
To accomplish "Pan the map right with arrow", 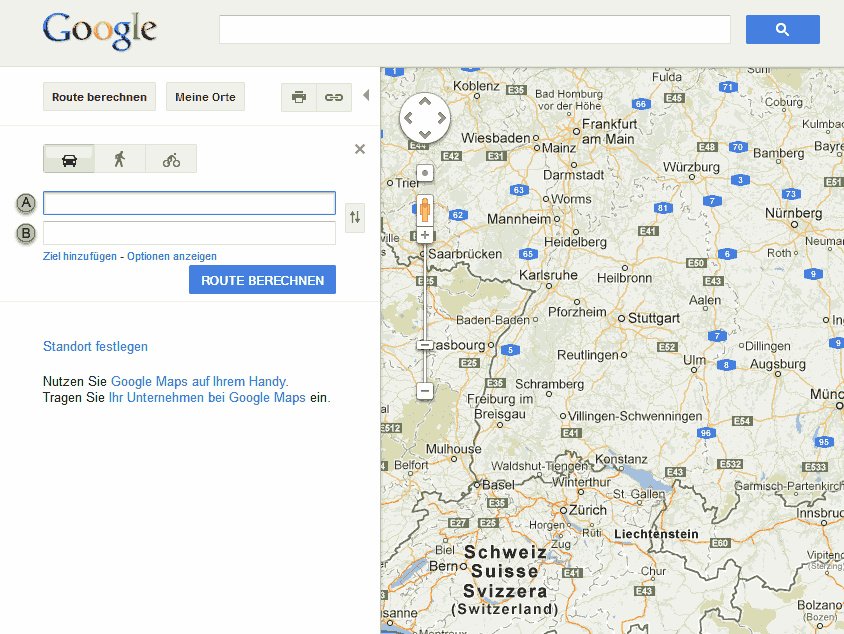I will tap(442, 118).
